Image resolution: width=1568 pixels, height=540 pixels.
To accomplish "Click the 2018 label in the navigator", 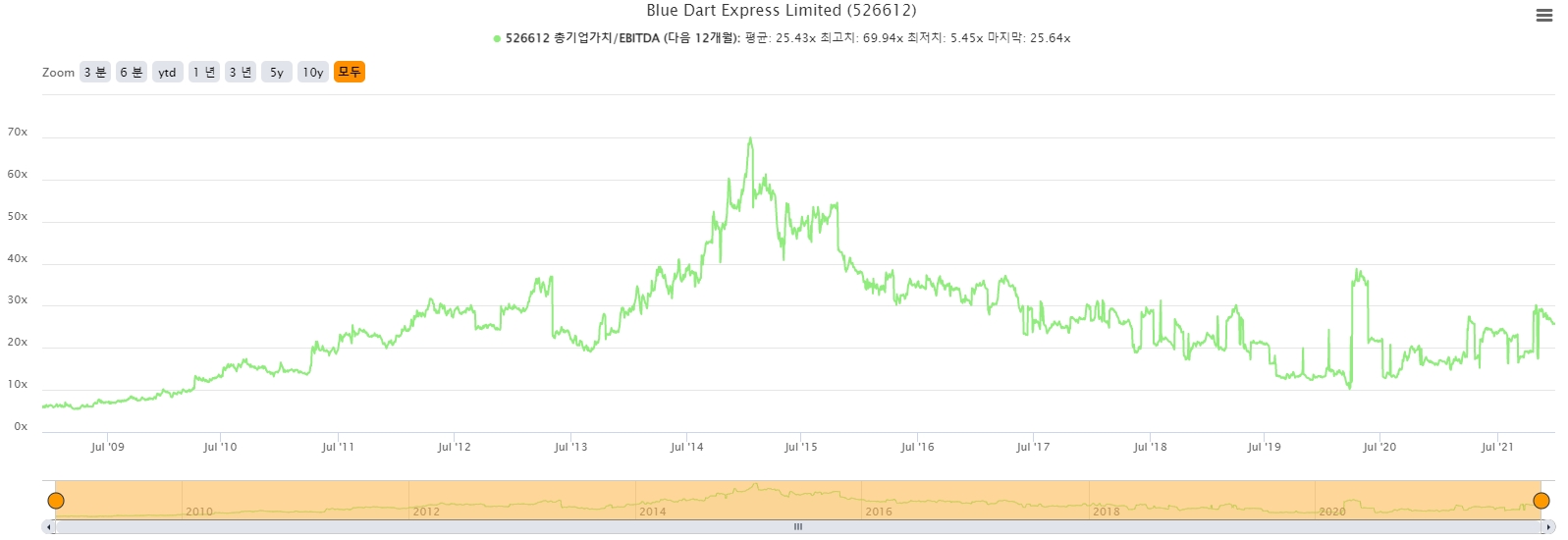I will coord(1107,512).
